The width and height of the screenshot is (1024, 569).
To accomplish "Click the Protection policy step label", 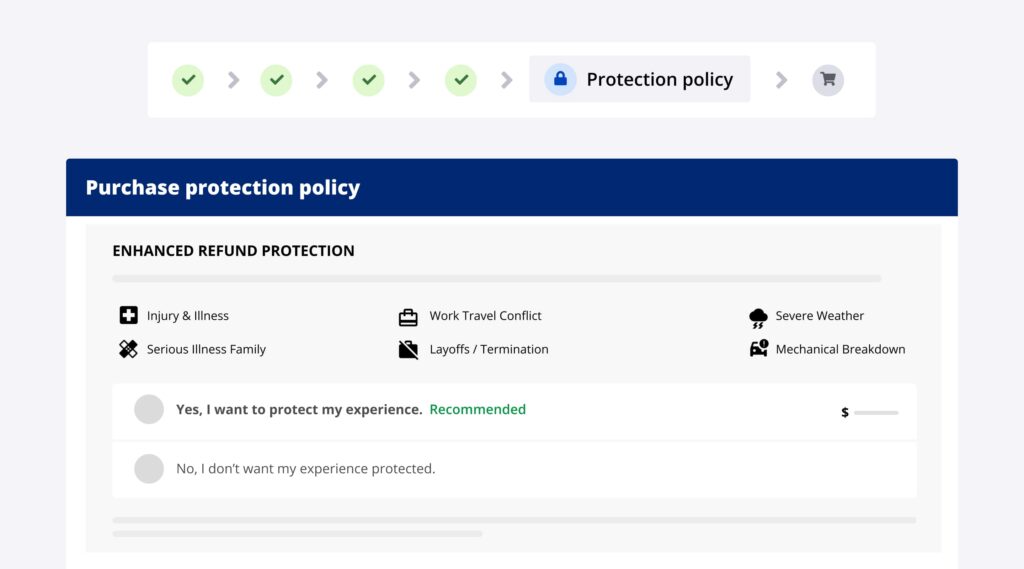I will [659, 80].
